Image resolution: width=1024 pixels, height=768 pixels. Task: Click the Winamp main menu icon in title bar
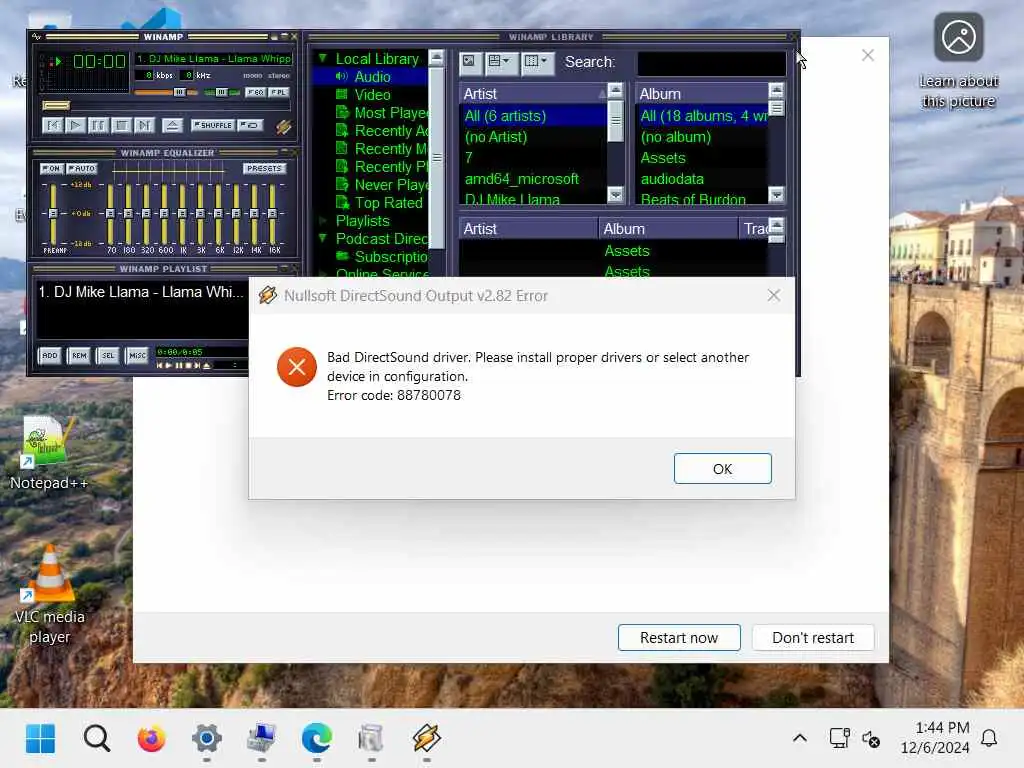37,37
